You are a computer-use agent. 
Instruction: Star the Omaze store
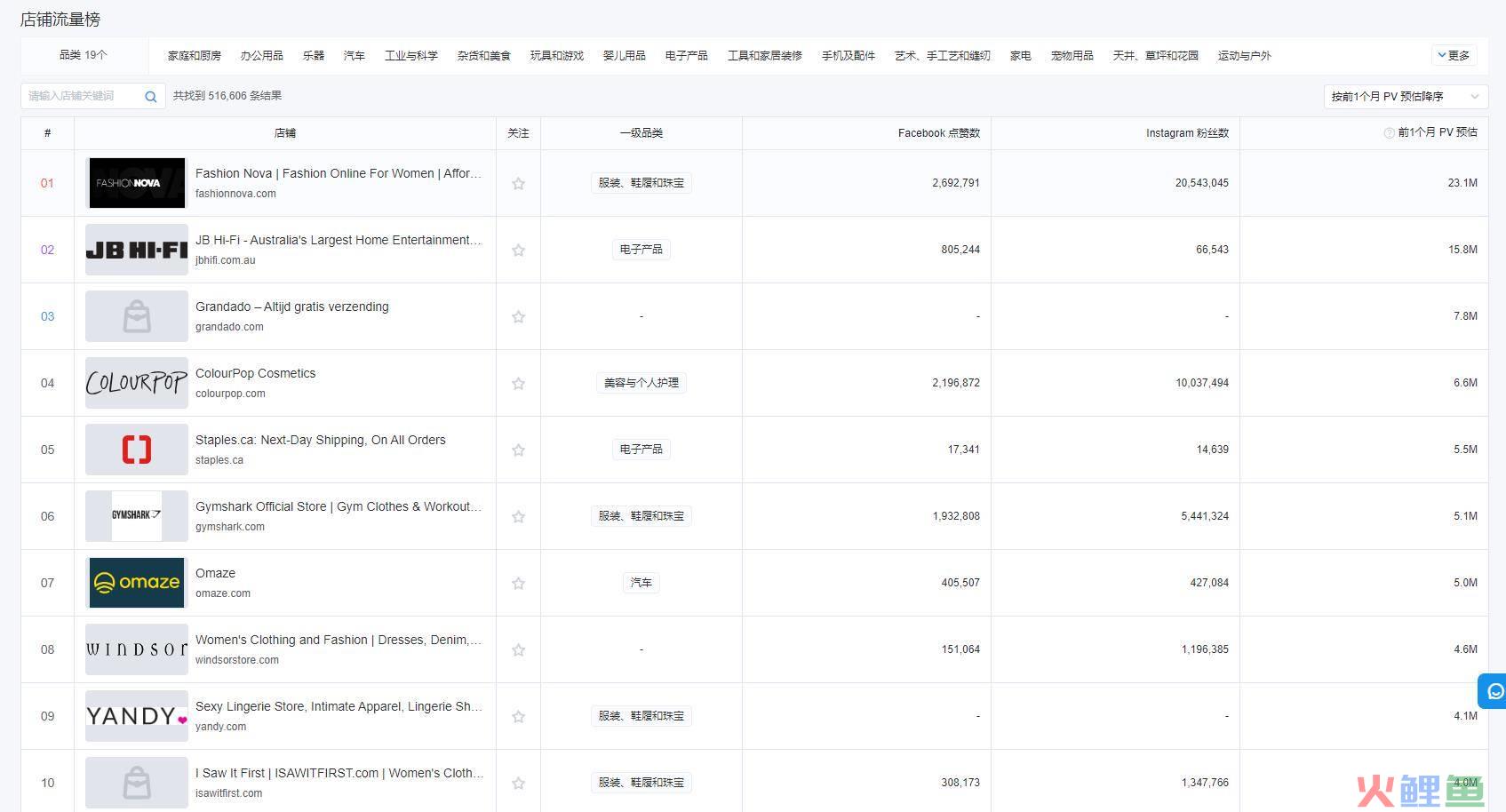coord(518,583)
